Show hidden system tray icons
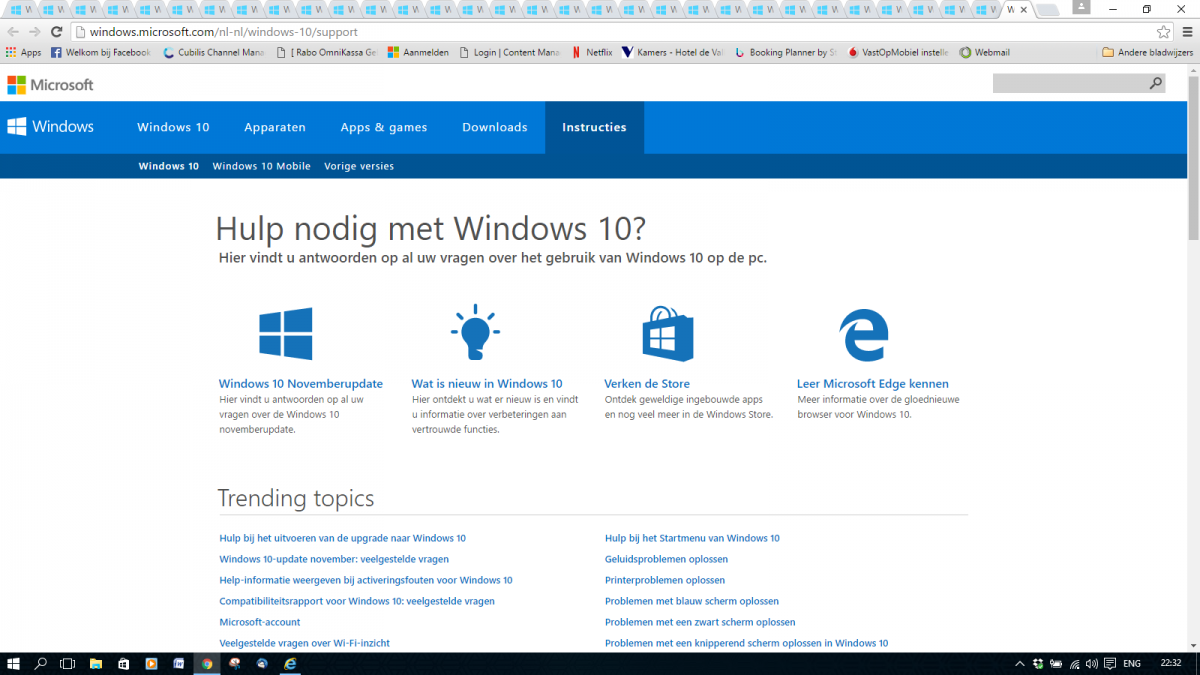1200x675 pixels. 1020,663
